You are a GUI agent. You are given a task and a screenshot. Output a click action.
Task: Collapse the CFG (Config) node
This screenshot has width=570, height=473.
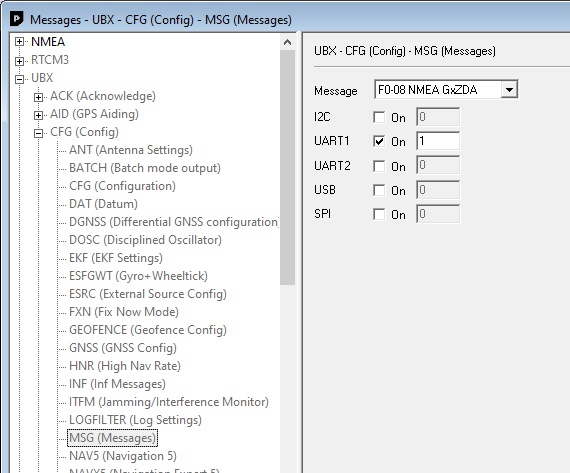click(x=38, y=133)
